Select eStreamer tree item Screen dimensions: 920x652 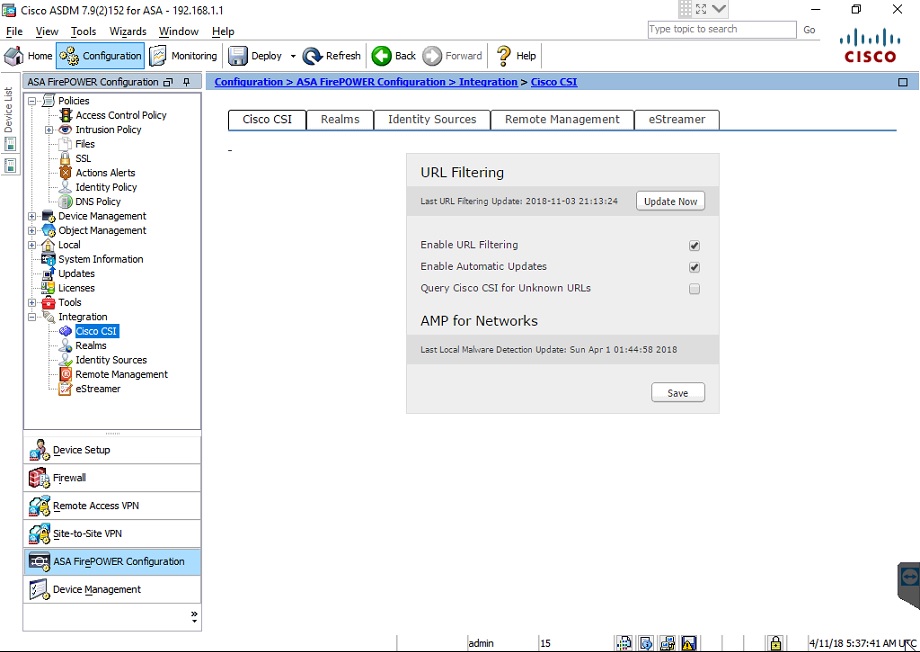click(x=97, y=389)
